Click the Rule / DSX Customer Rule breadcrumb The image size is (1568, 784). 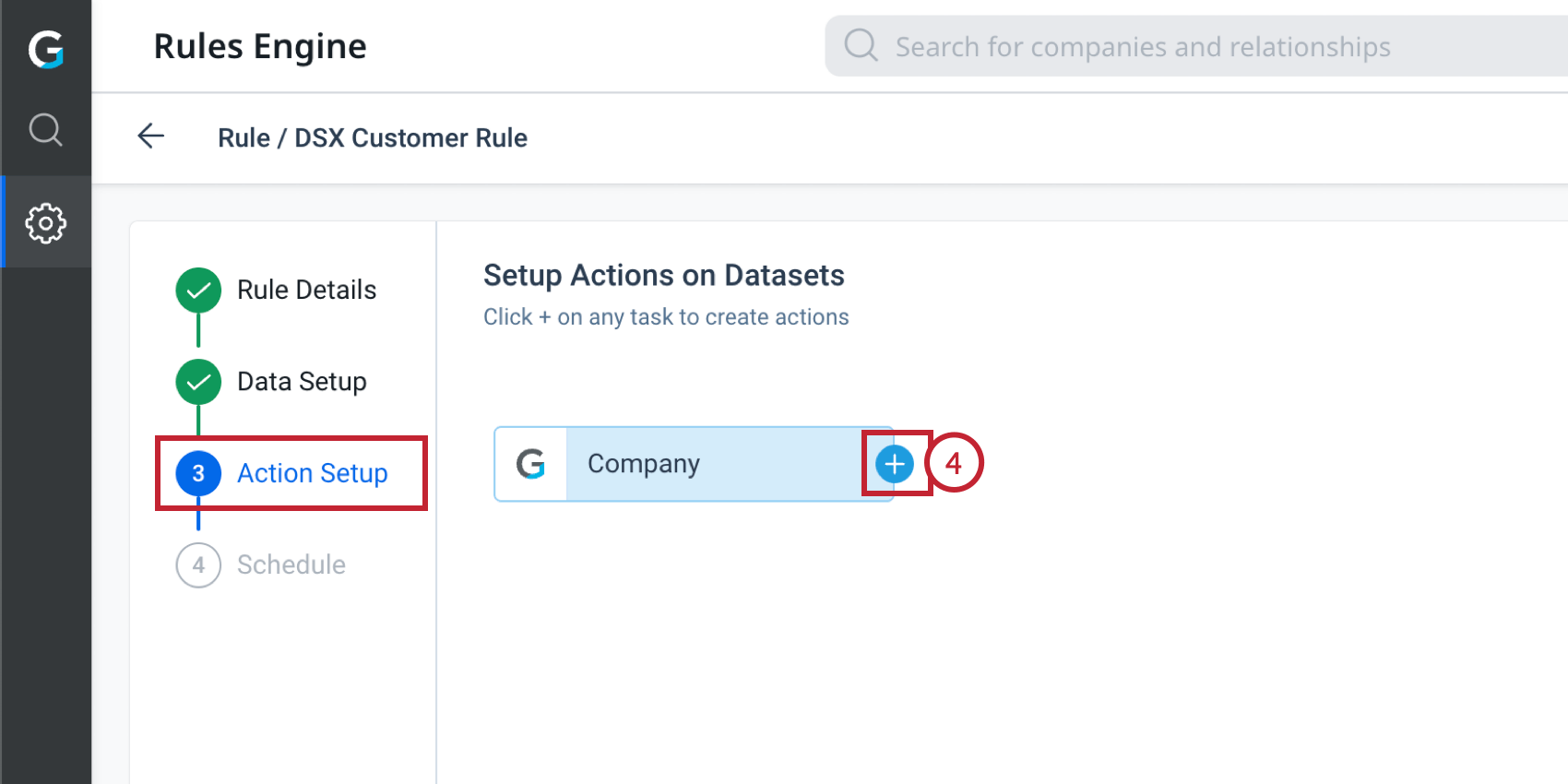pyautogui.click(x=373, y=137)
